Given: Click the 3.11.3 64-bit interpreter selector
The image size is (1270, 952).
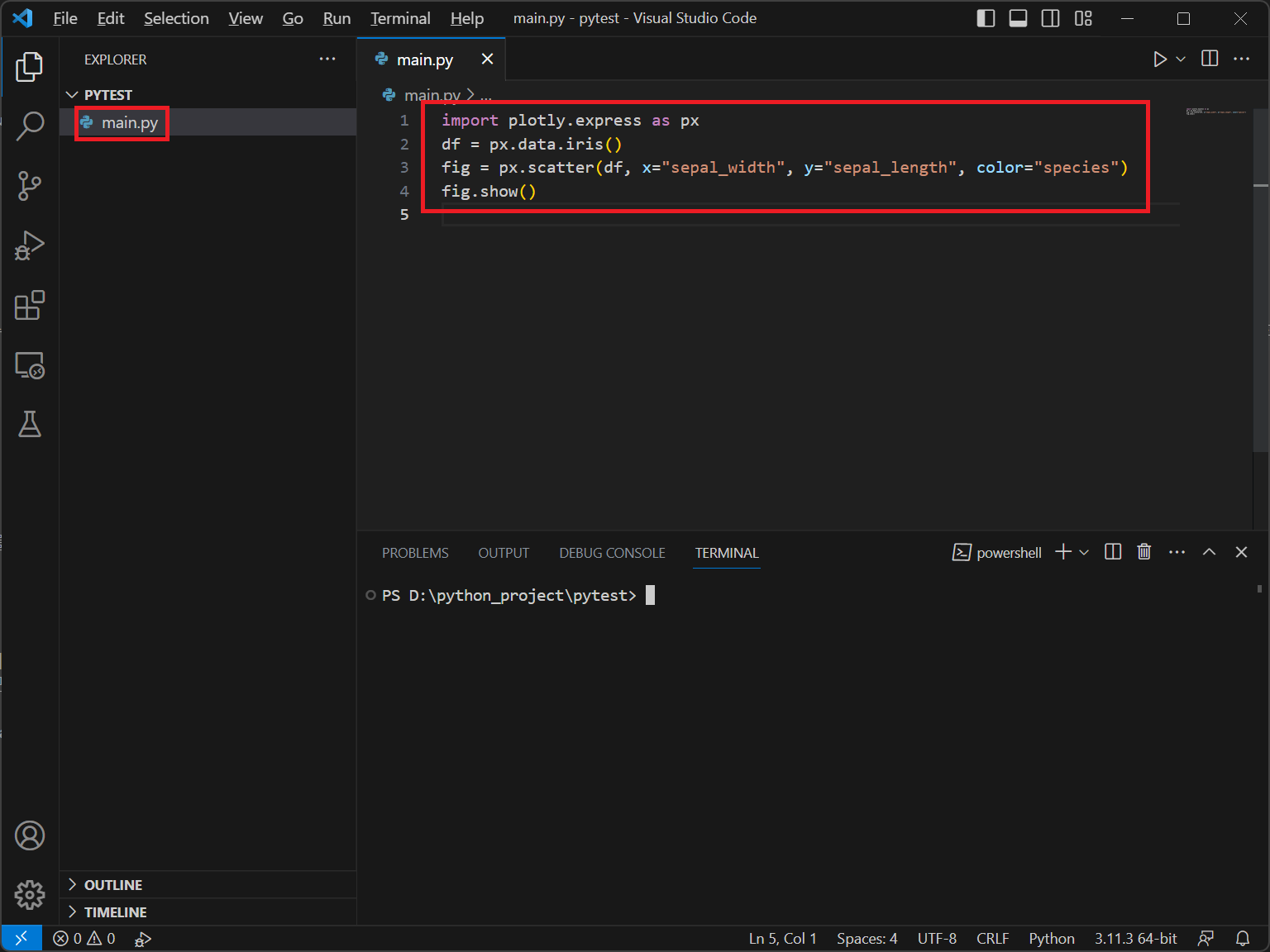Looking at the screenshot, I should 1135,939.
